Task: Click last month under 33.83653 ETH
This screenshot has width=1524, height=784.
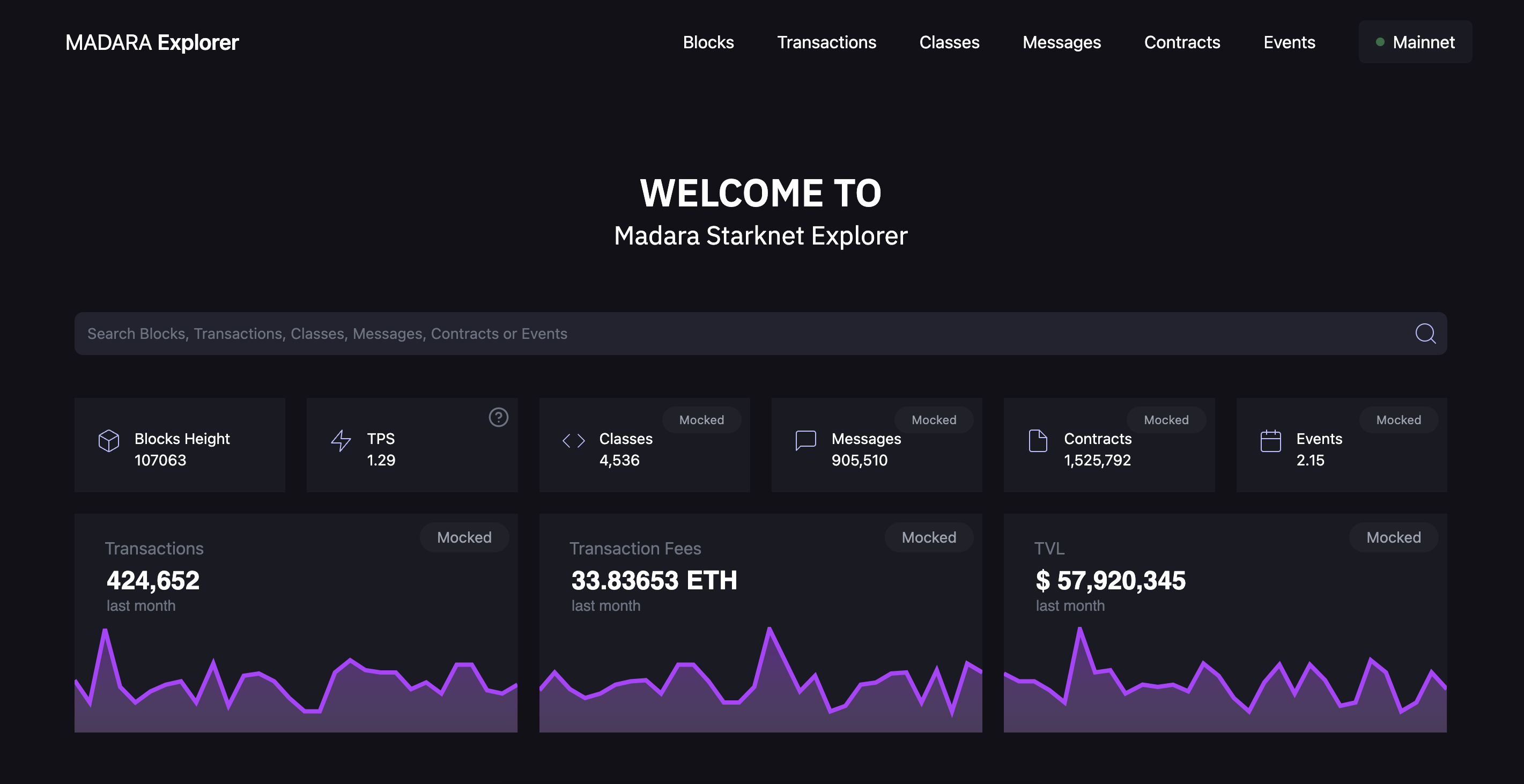Action: click(605, 605)
